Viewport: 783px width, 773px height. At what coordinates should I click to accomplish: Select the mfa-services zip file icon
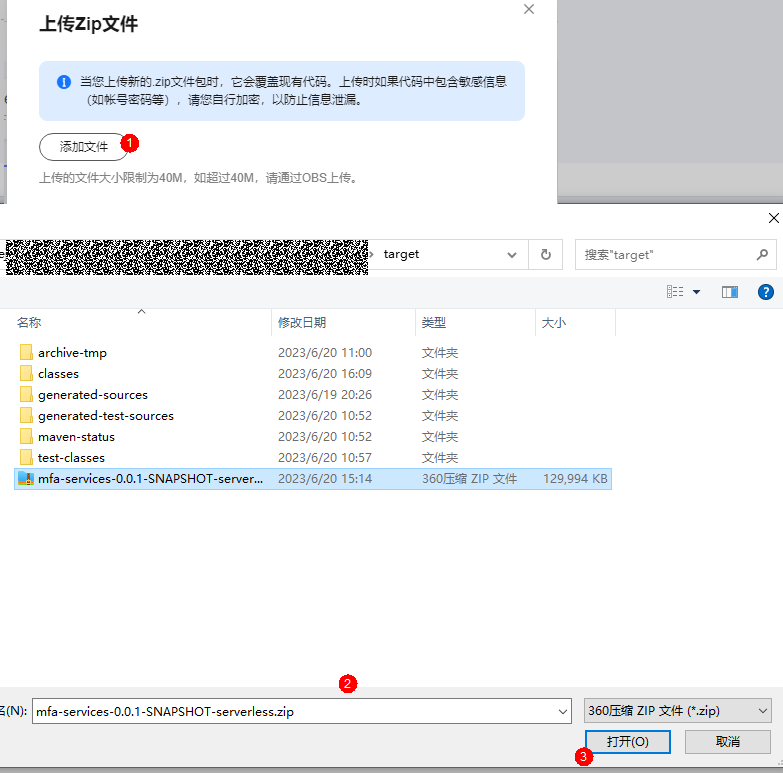pos(26,479)
